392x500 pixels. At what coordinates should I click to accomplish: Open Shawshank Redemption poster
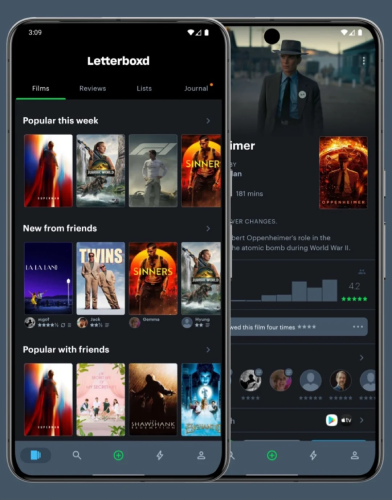tap(153, 400)
